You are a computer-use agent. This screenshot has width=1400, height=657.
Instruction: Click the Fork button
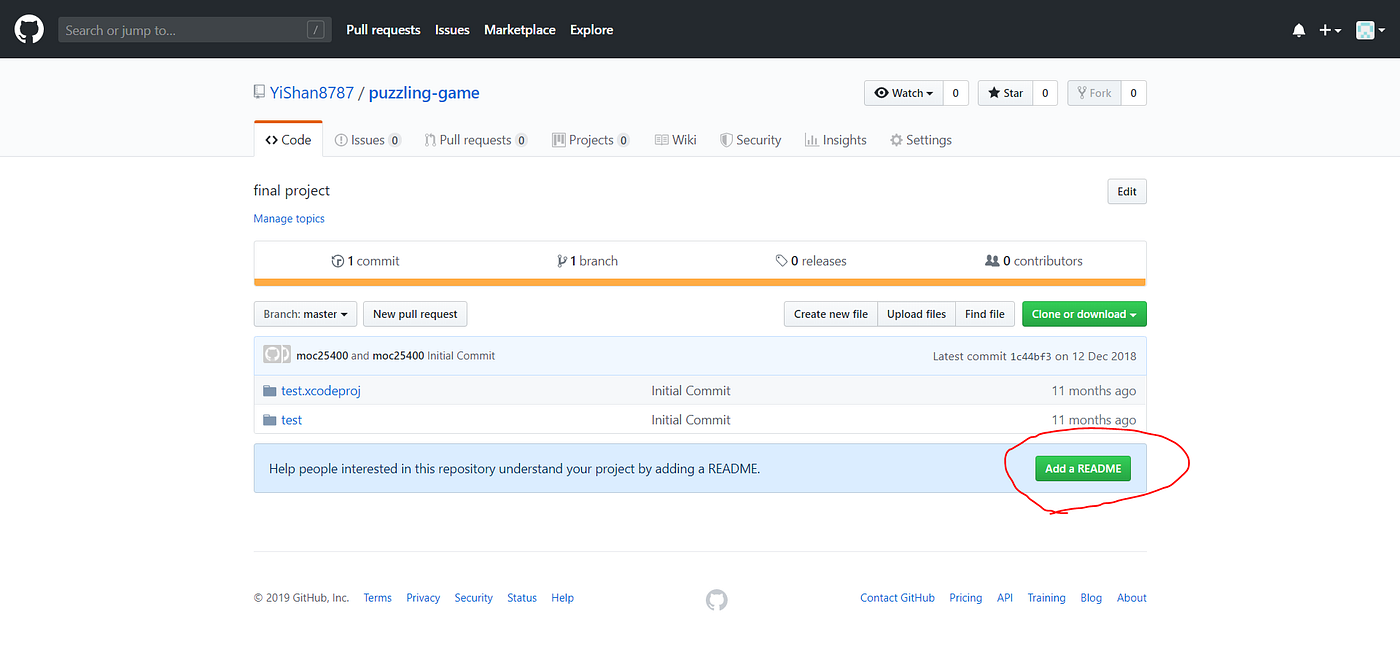click(1094, 93)
